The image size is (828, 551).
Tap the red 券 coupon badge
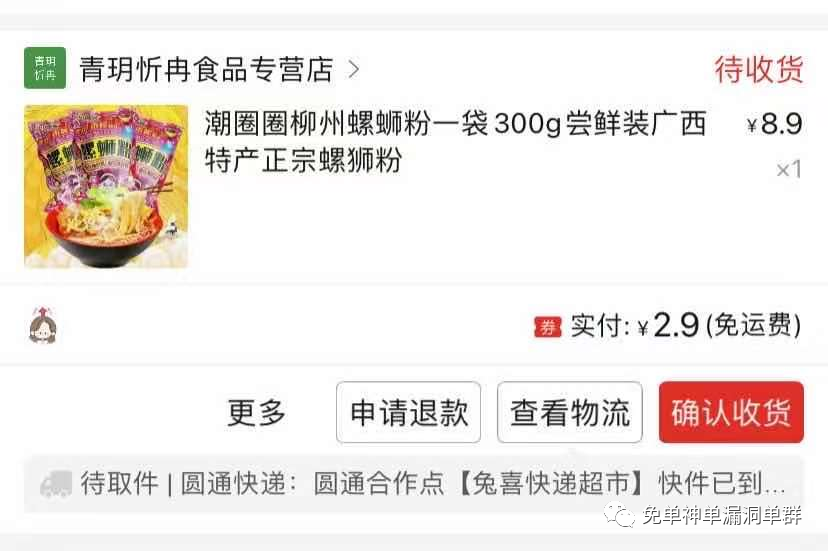[x=548, y=327]
